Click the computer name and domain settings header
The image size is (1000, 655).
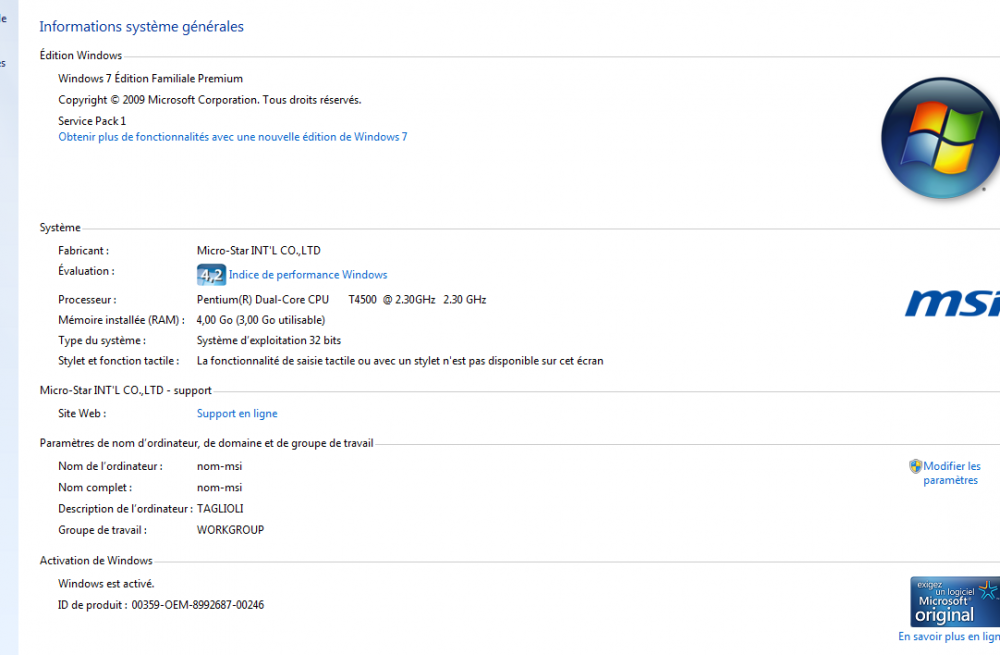point(206,443)
